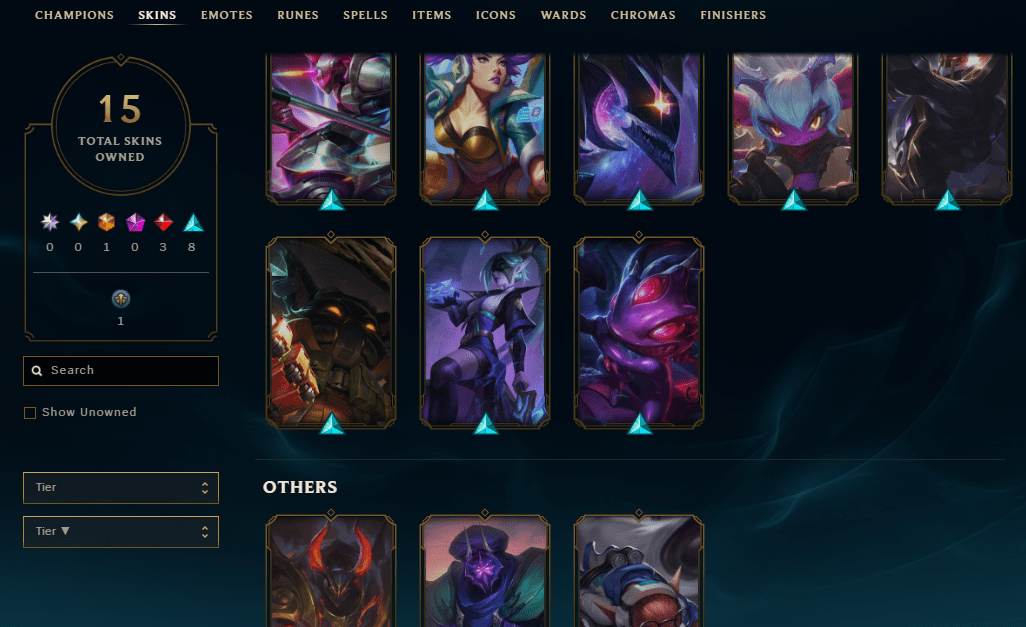Open the Emotes tab
1026x627 pixels.
226,15
